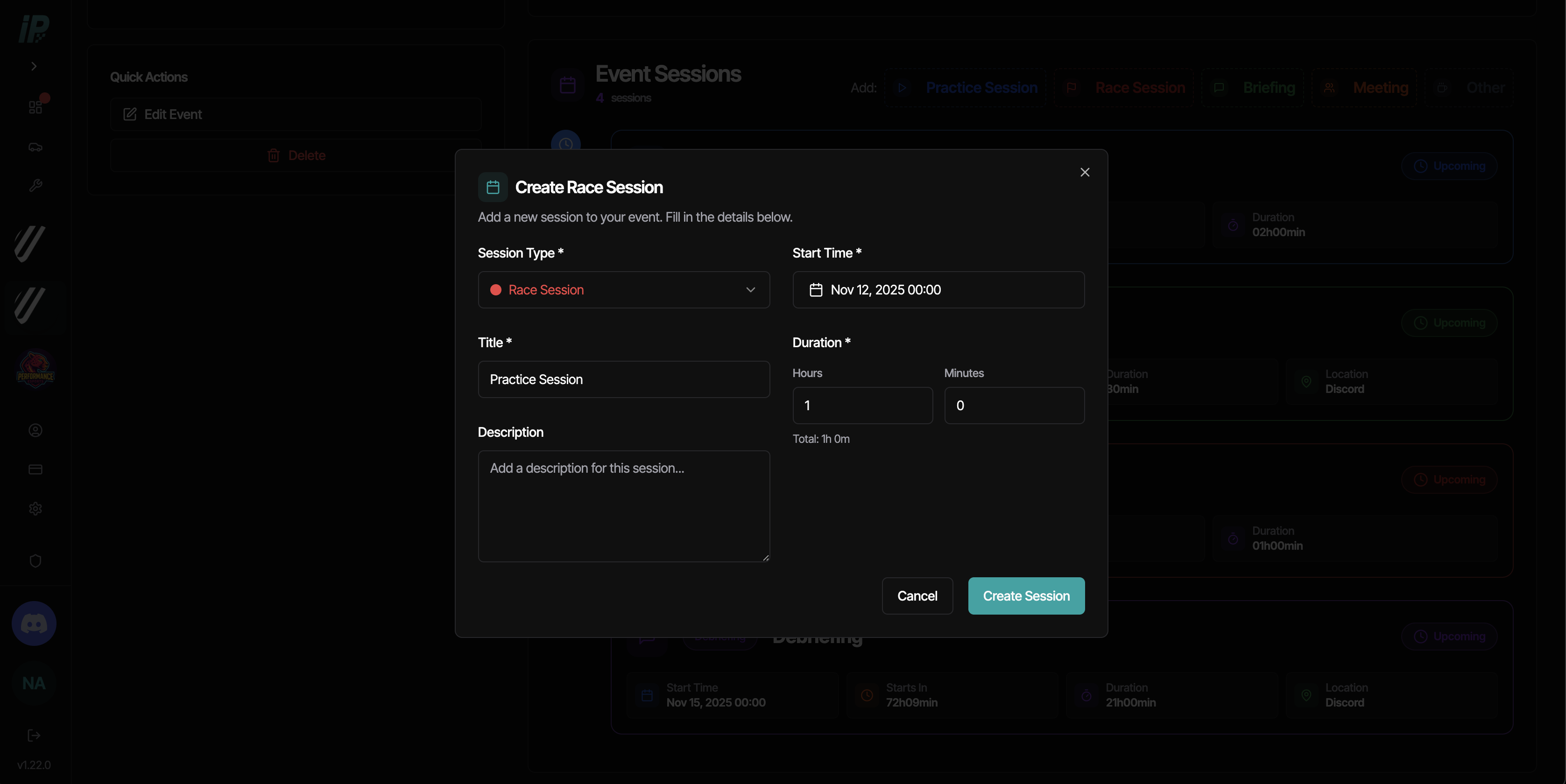This screenshot has height=784, width=1566.
Task: Click the Delete button in Quick Actions
Action: click(x=296, y=155)
